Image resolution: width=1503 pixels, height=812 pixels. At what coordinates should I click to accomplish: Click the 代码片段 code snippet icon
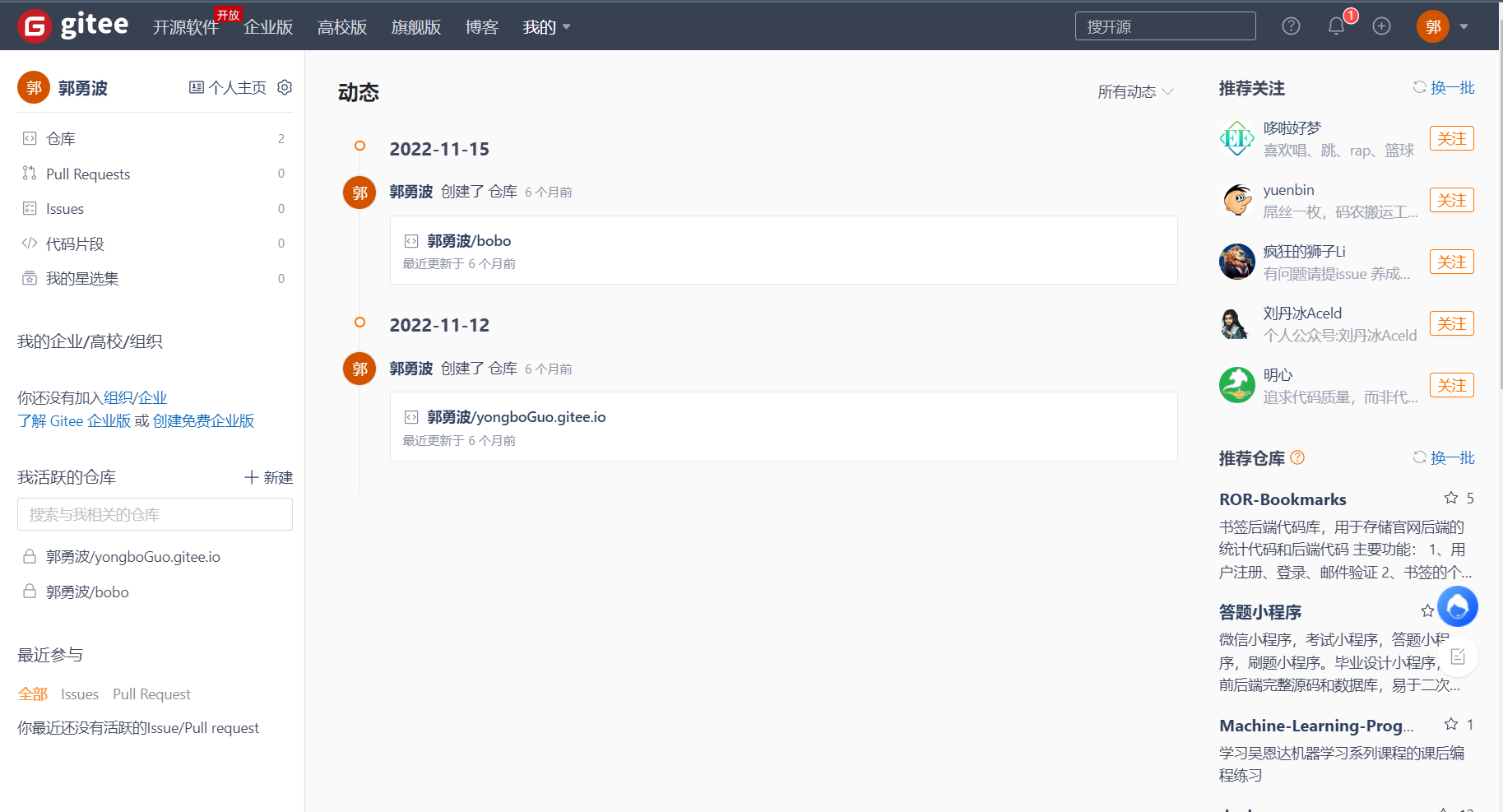(30, 244)
